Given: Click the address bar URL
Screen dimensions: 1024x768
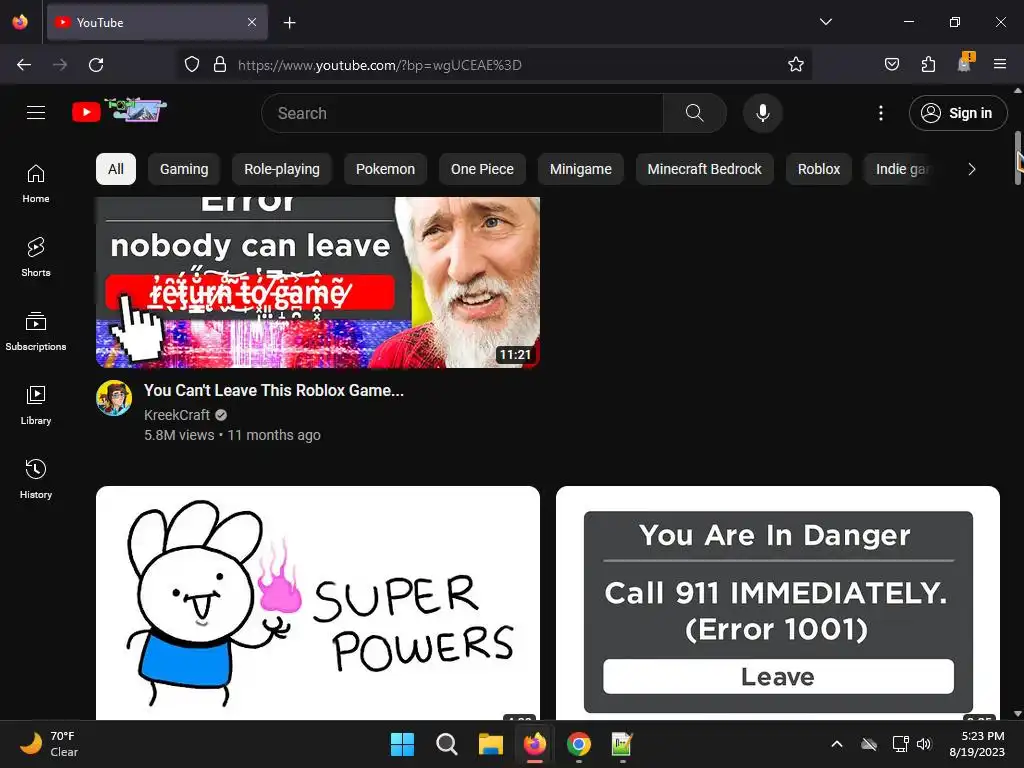Looking at the screenshot, I should pyautogui.click(x=379, y=65).
